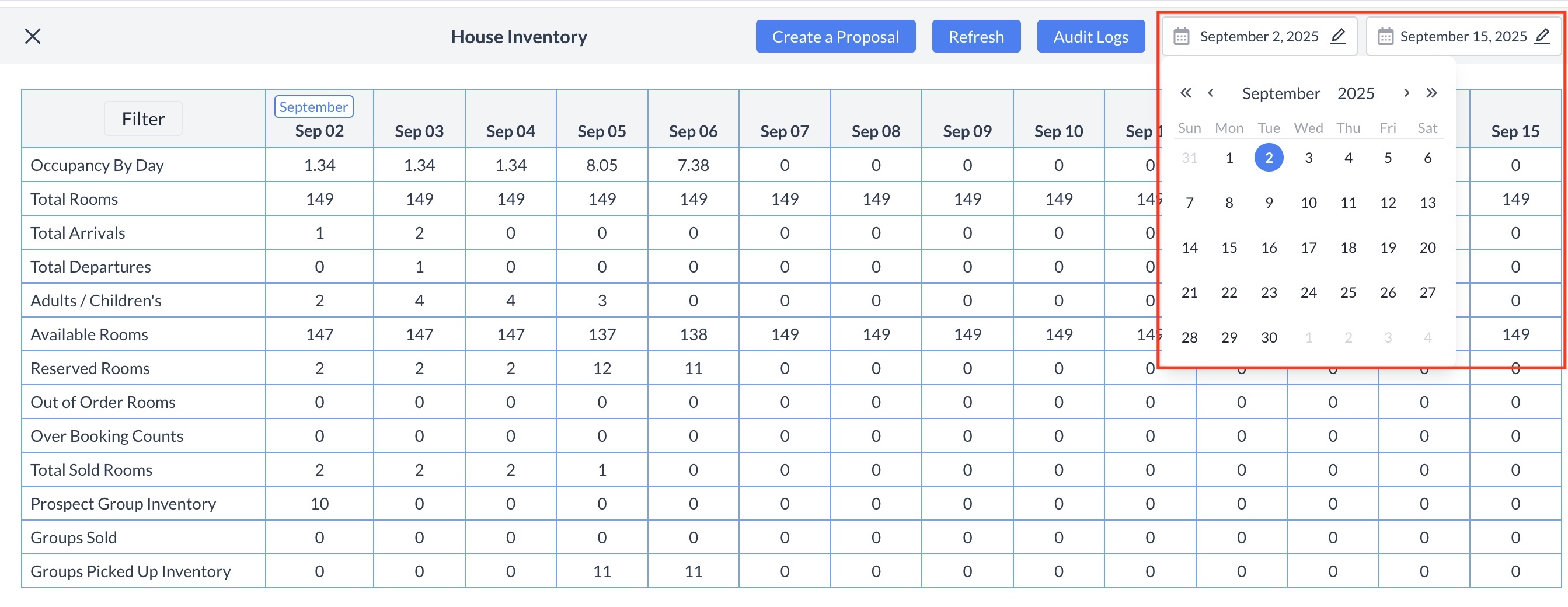Image resolution: width=1568 pixels, height=607 pixels.
Task: Click pencil edit icon for September 15, 2025
Action: coord(1541,37)
